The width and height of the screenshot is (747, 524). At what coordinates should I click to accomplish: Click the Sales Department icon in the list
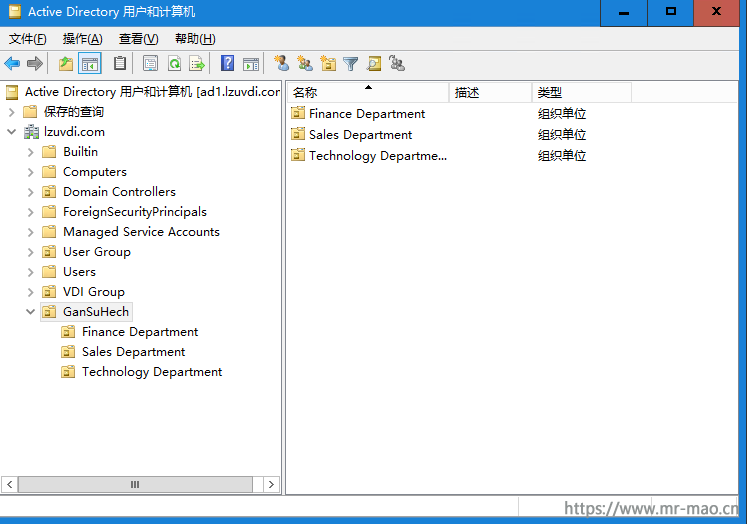[x=298, y=134]
